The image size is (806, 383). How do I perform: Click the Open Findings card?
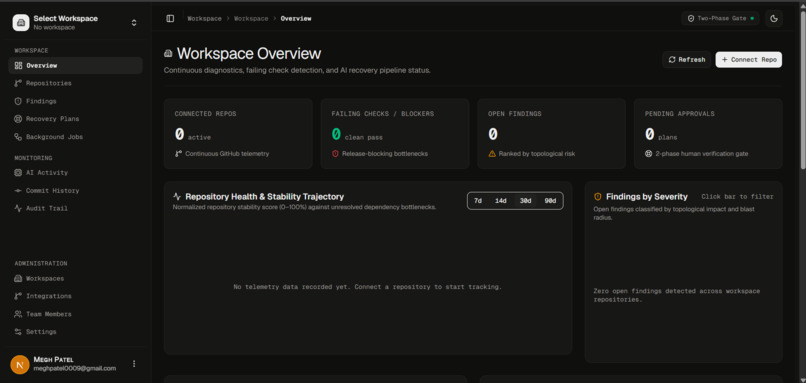(x=552, y=134)
